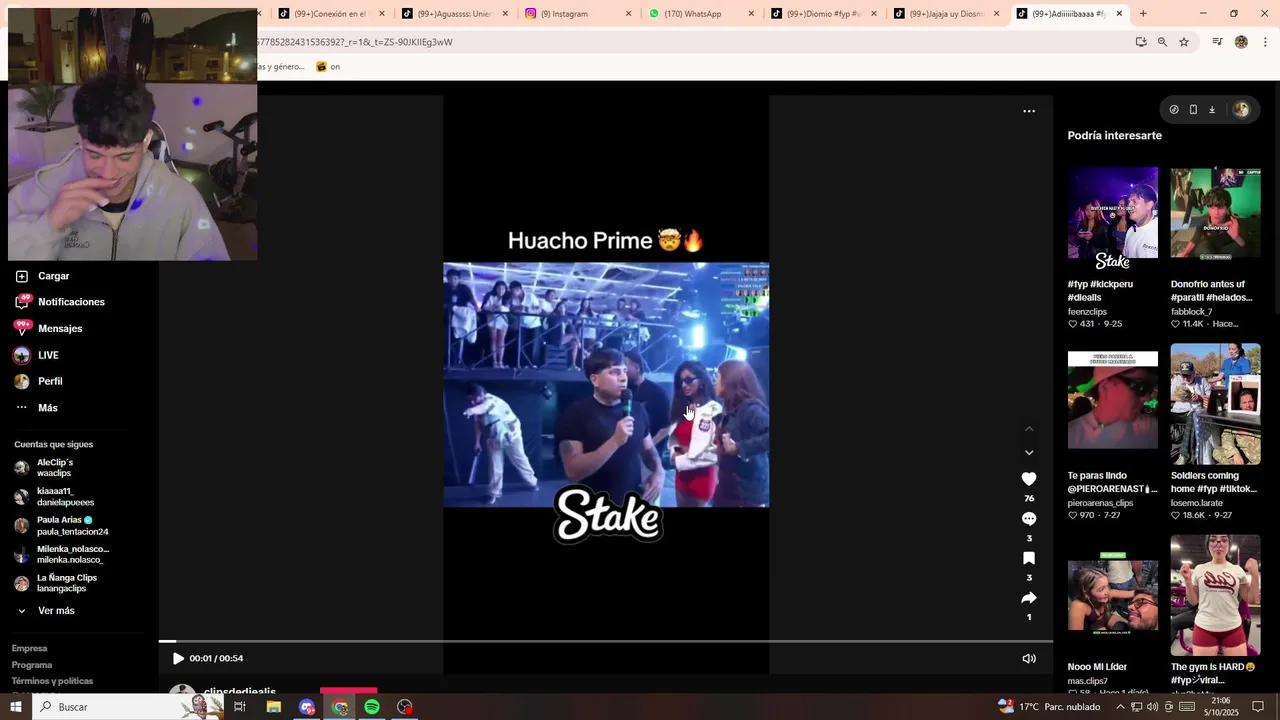Open the Cargar upload icon
The height and width of the screenshot is (720, 1280).
pyautogui.click(x=22, y=276)
